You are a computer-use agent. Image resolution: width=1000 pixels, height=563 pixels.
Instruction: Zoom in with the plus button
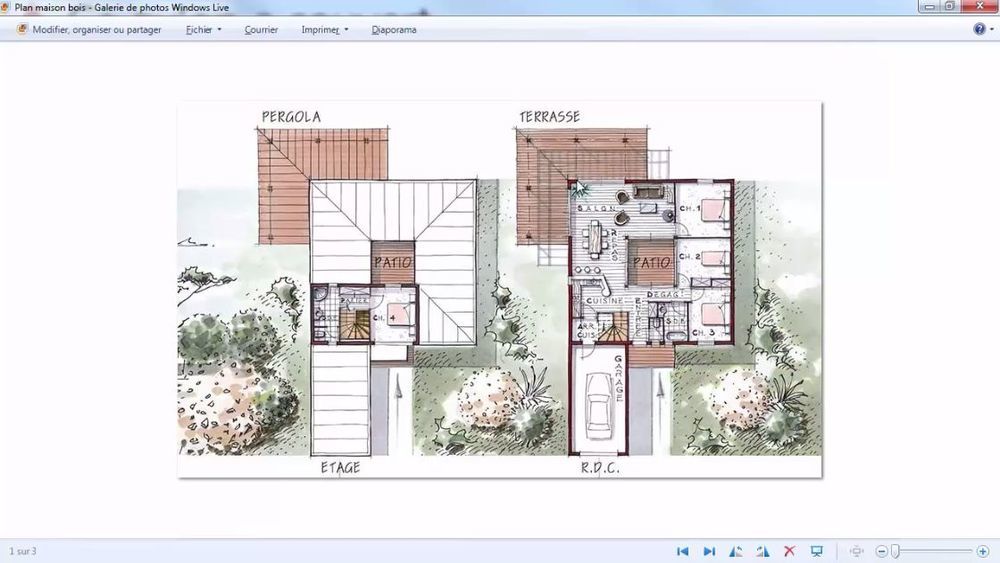983,551
